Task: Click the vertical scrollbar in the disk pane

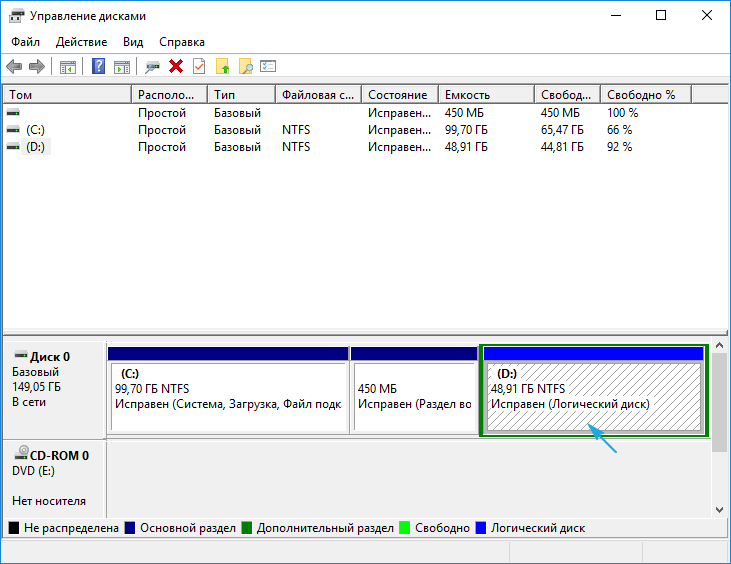Action: point(719,400)
